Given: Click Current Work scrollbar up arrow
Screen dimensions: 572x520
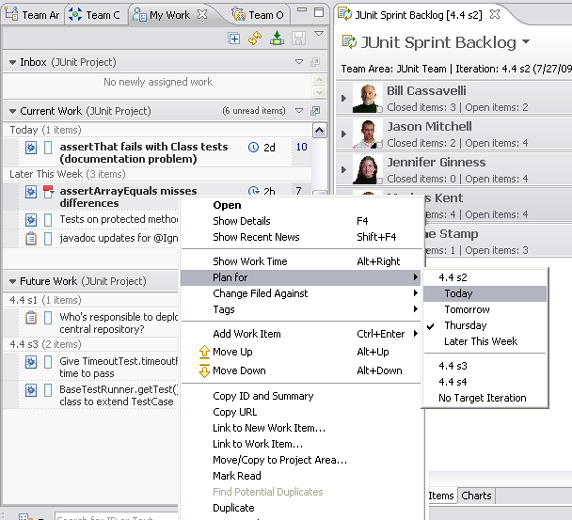Looking at the screenshot, I should (320, 130).
